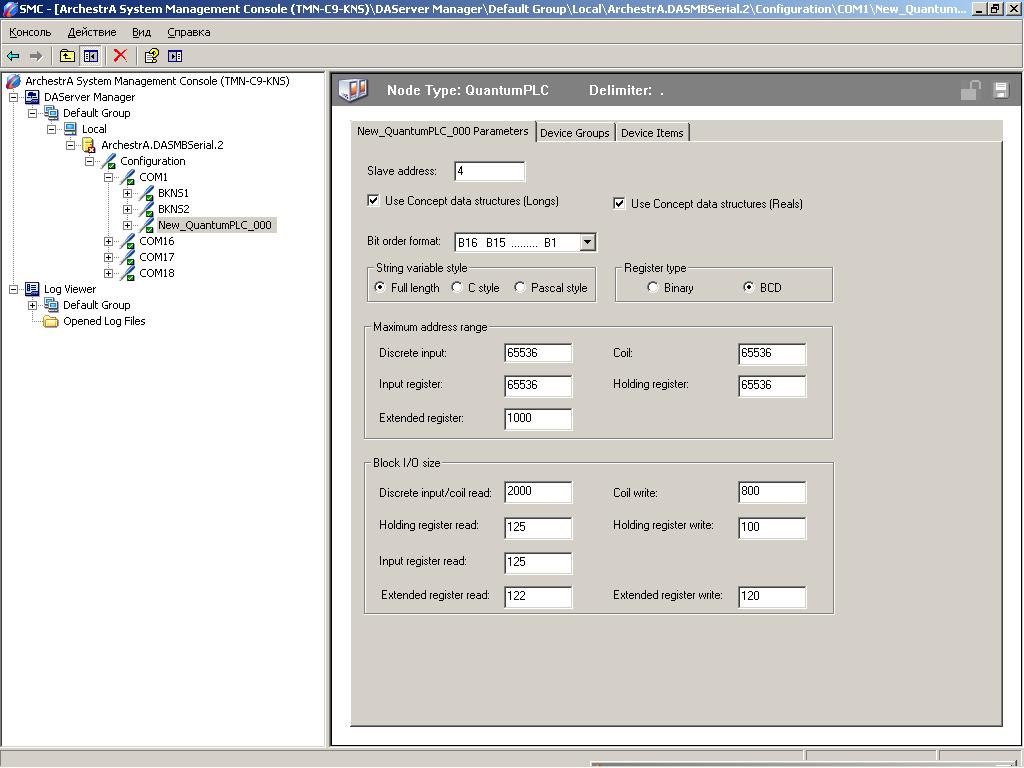Expand the COM16 tree node

click(108, 241)
